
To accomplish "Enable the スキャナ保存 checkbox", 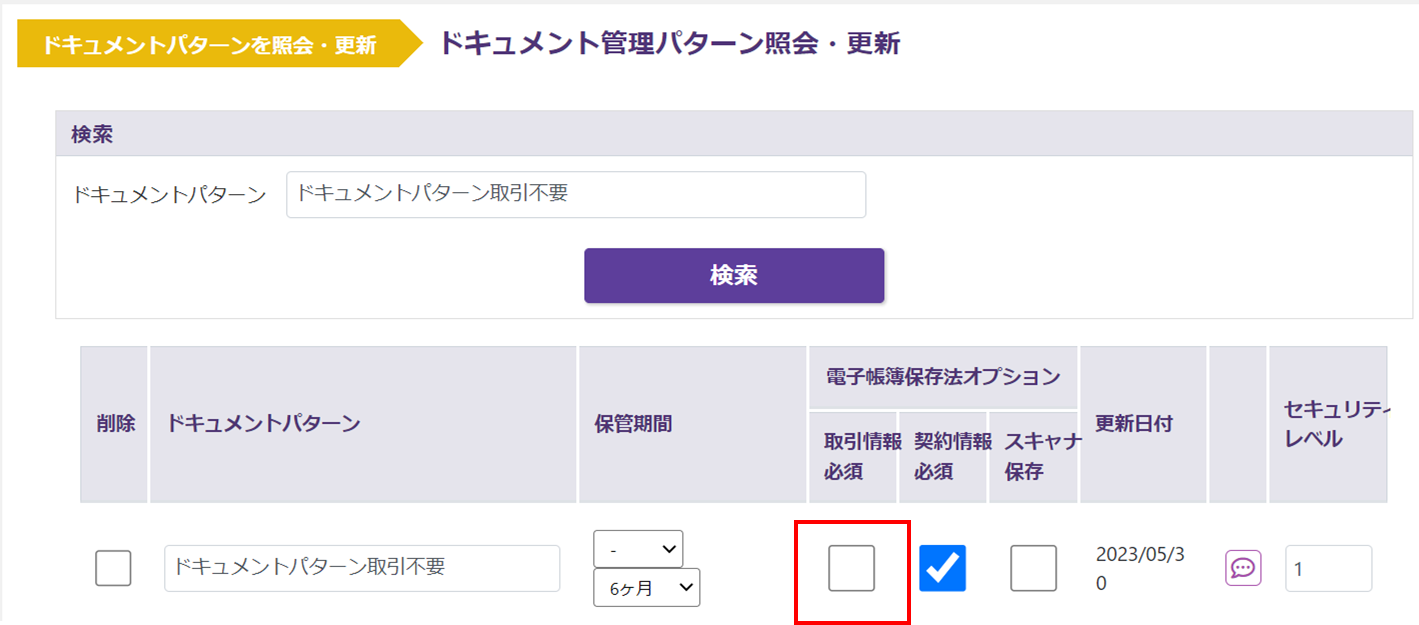I will pyautogui.click(x=1033, y=568).
